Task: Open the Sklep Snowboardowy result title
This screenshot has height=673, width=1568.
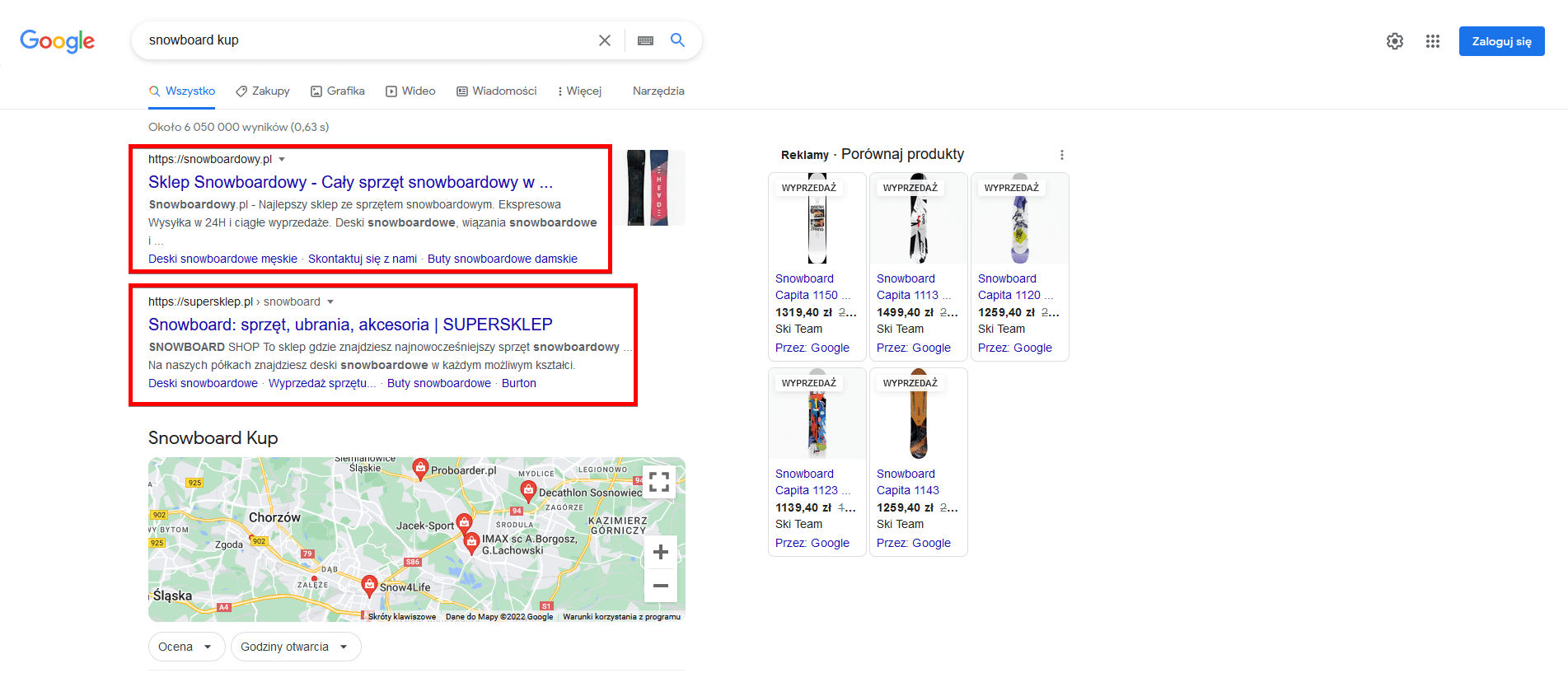Action: click(x=350, y=182)
